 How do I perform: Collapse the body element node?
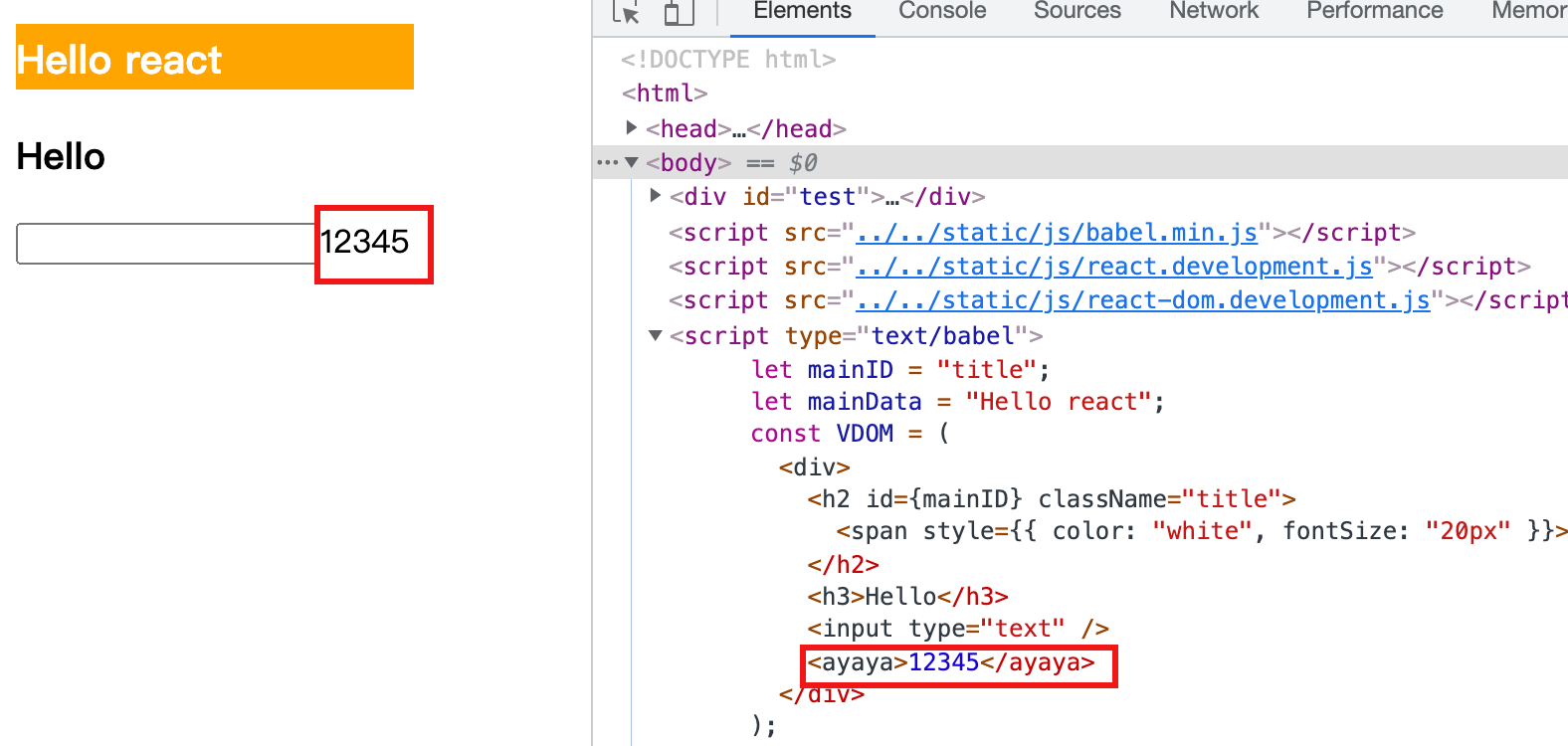pyautogui.click(x=631, y=162)
